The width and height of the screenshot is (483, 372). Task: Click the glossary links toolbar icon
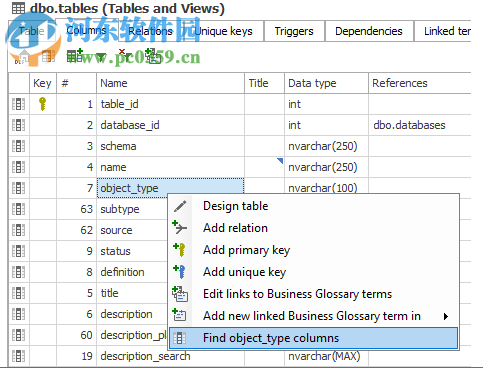[153, 56]
